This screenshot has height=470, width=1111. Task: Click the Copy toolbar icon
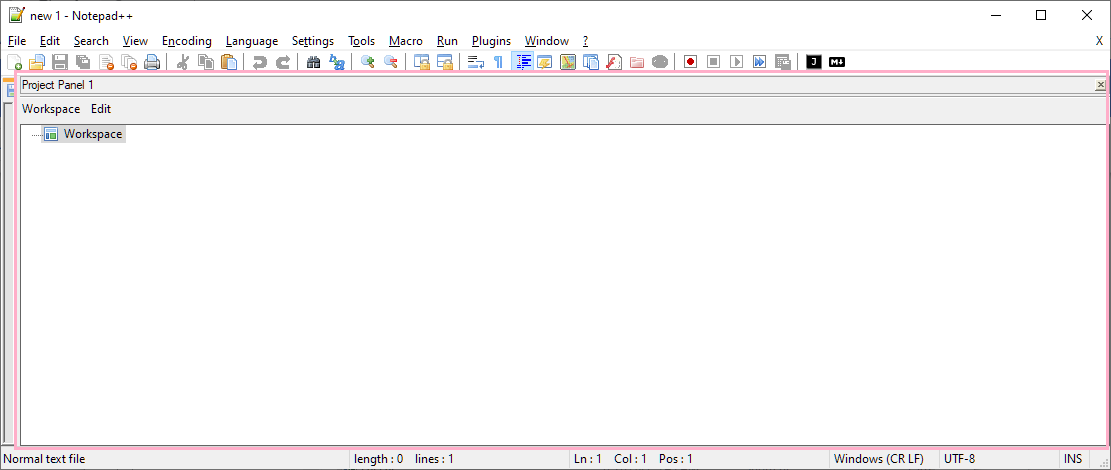[206, 62]
